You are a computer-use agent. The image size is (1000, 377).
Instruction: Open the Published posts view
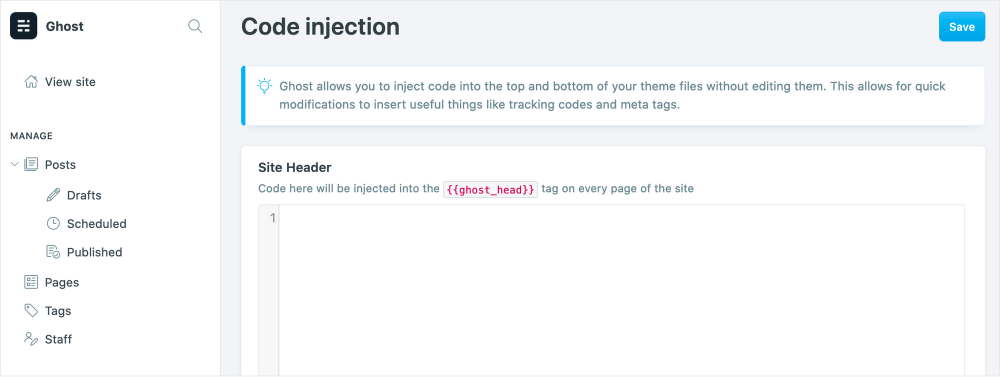(94, 252)
